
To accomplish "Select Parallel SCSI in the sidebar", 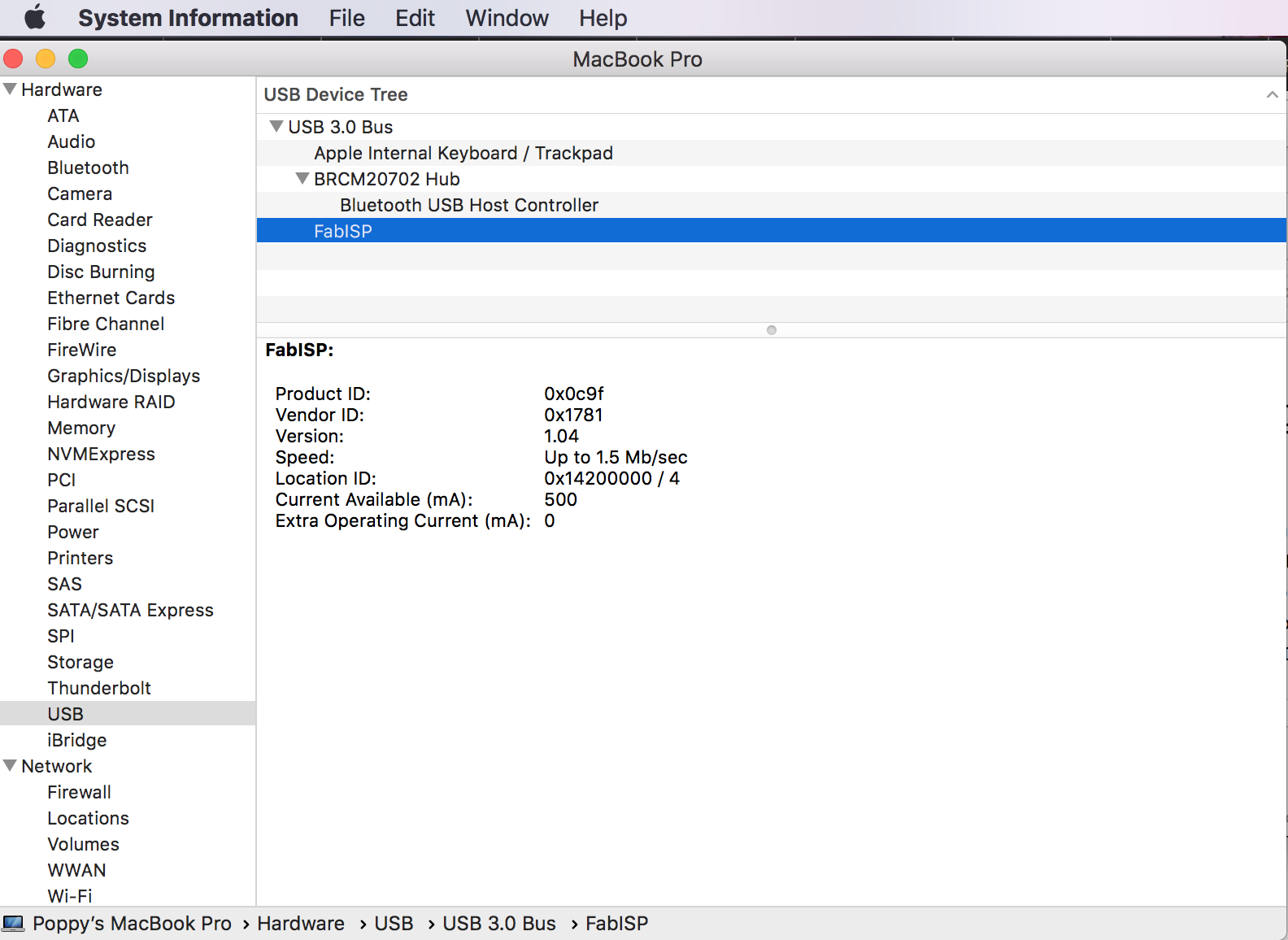I will click(x=101, y=506).
